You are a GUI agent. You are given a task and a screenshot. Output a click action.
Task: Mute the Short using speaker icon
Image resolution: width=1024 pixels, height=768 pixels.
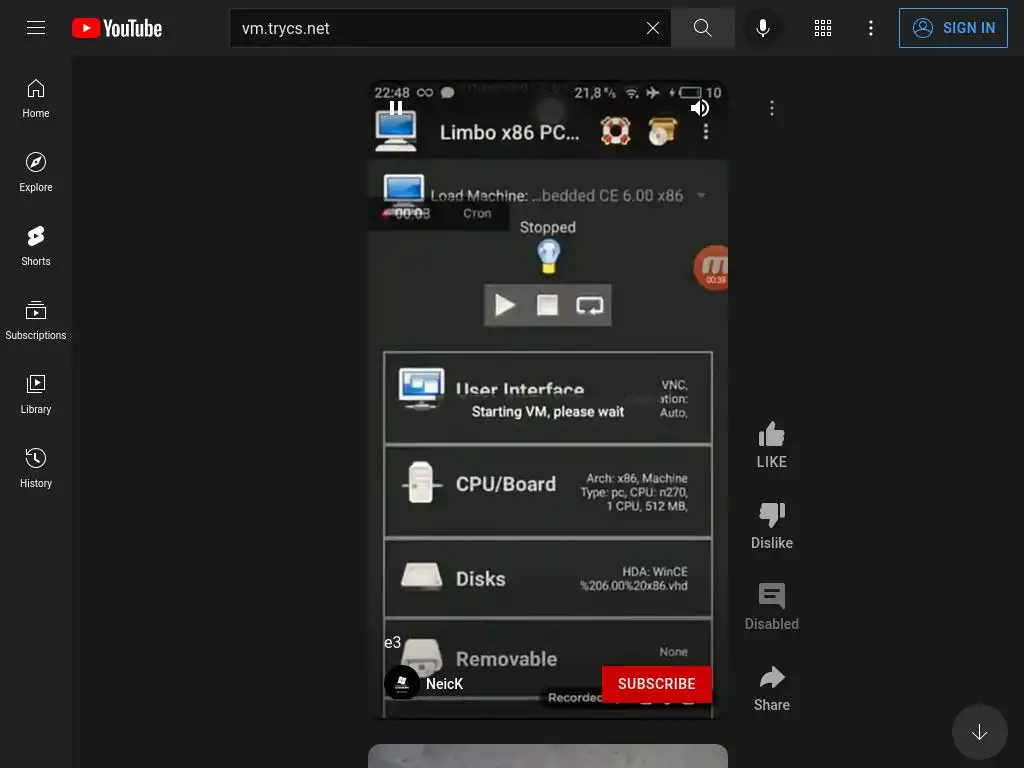click(x=699, y=108)
